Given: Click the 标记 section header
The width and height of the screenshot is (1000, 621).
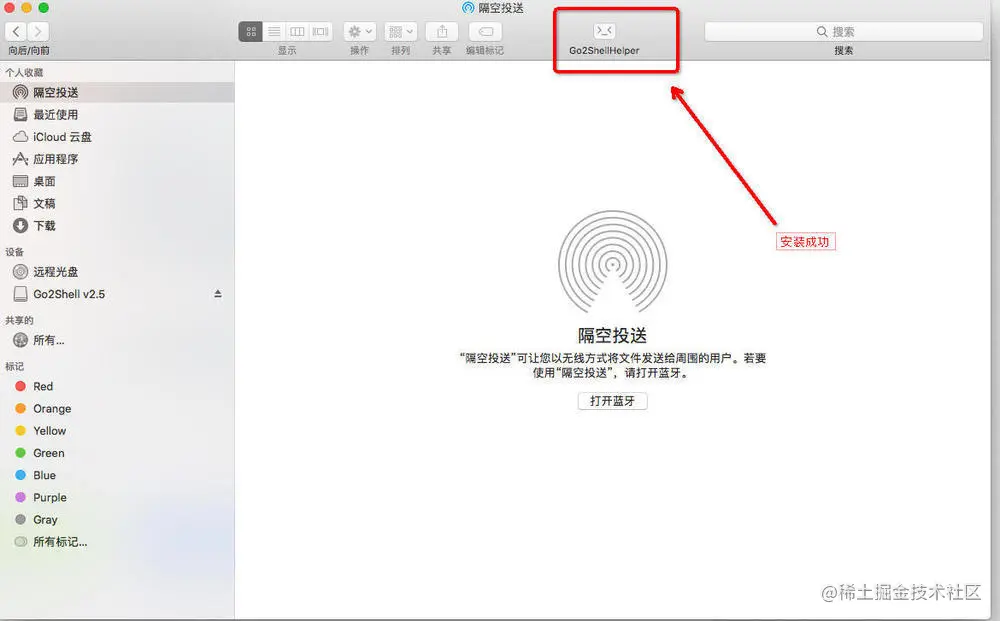Looking at the screenshot, I should pyautogui.click(x=15, y=367).
